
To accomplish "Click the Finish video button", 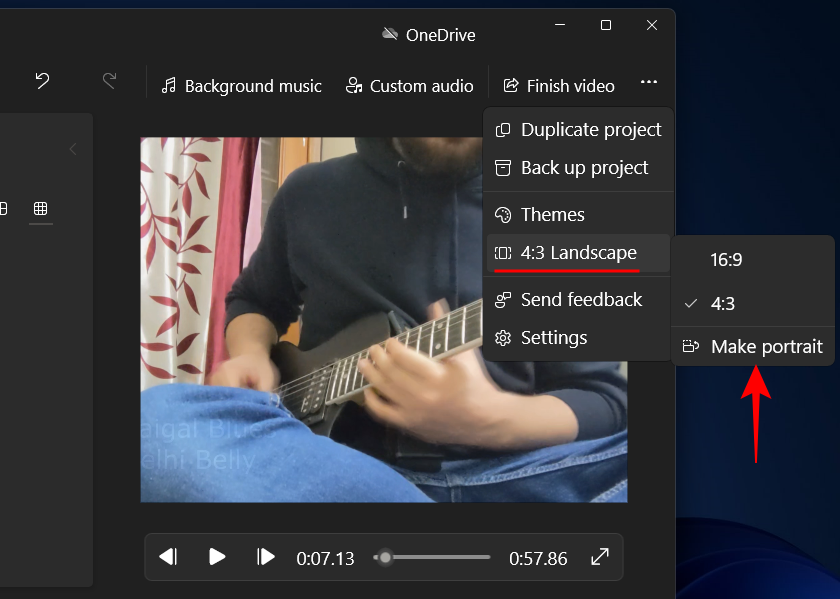I will [558, 86].
